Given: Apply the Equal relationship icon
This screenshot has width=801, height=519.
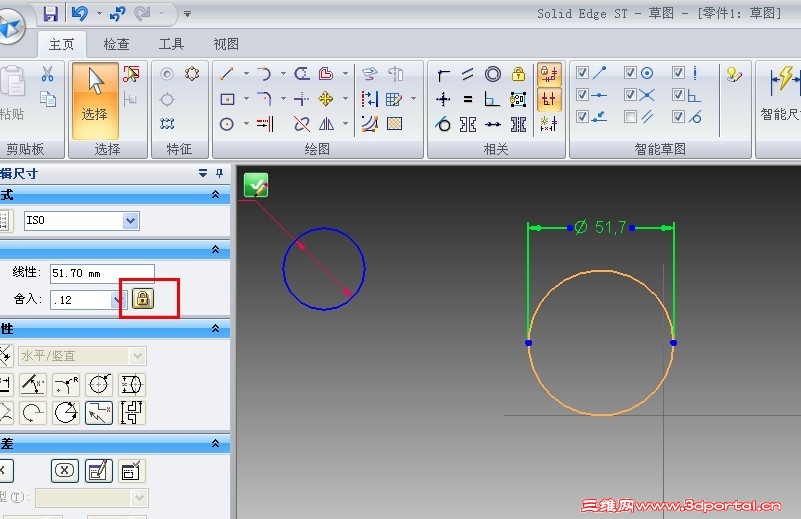Looking at the screenshot, I should click(468, 99).
